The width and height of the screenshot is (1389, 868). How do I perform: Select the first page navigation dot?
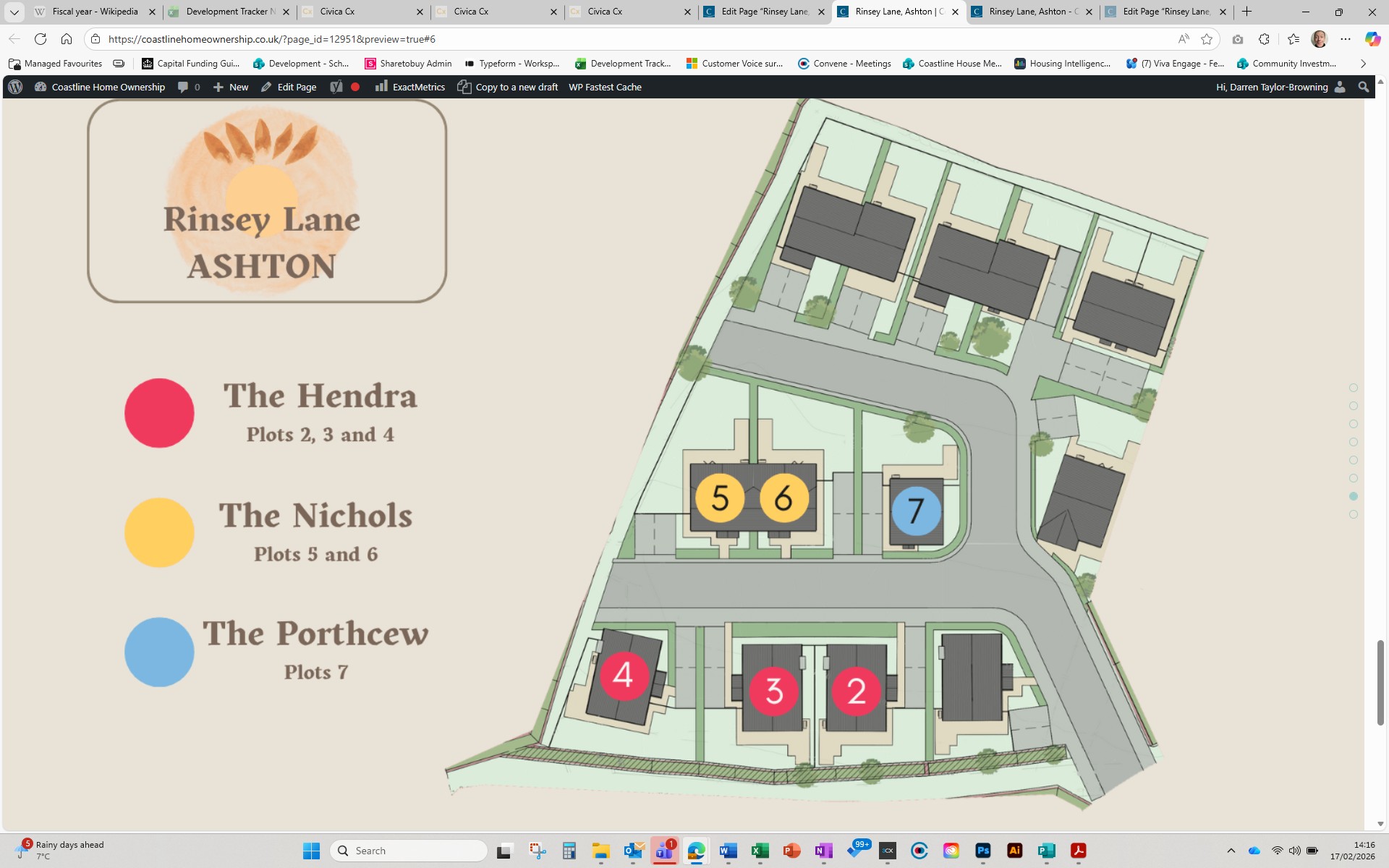point(1354,388)
